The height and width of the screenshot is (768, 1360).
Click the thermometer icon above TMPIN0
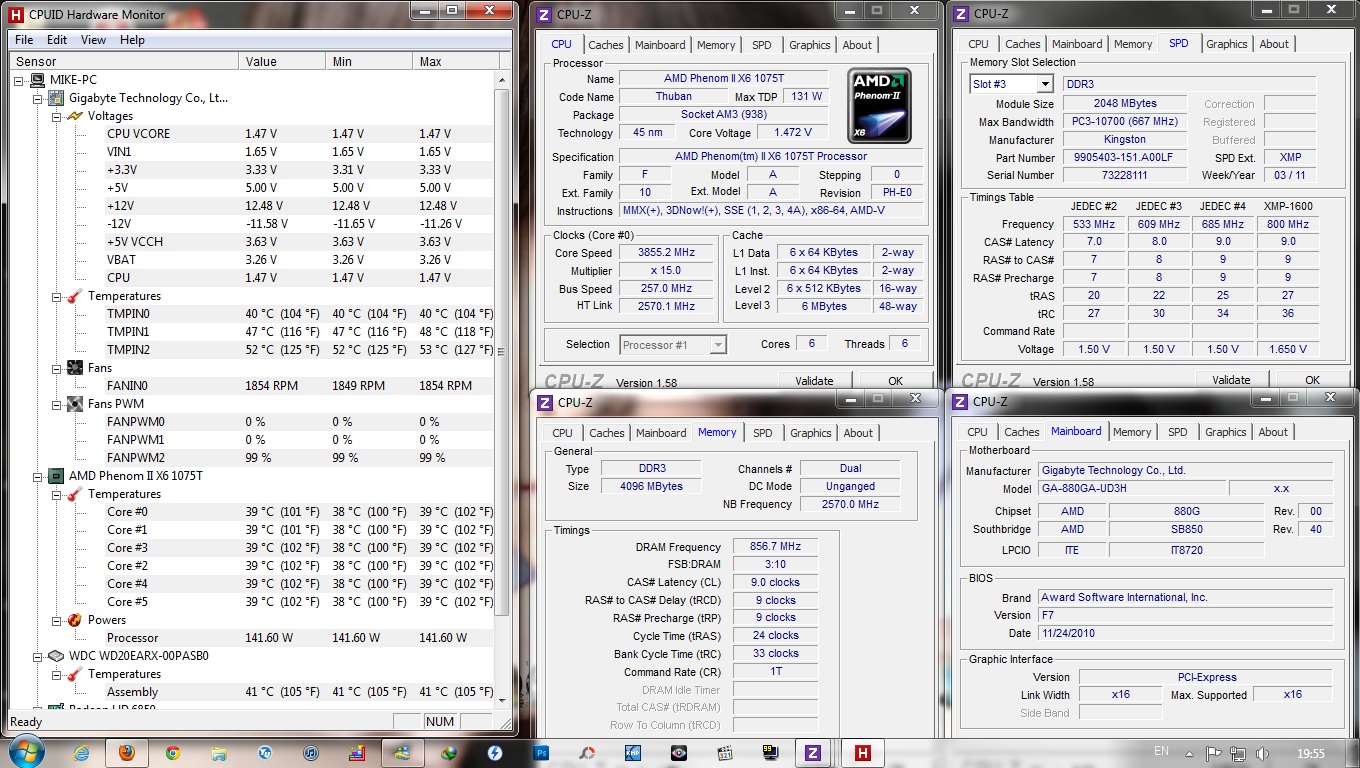75,296
